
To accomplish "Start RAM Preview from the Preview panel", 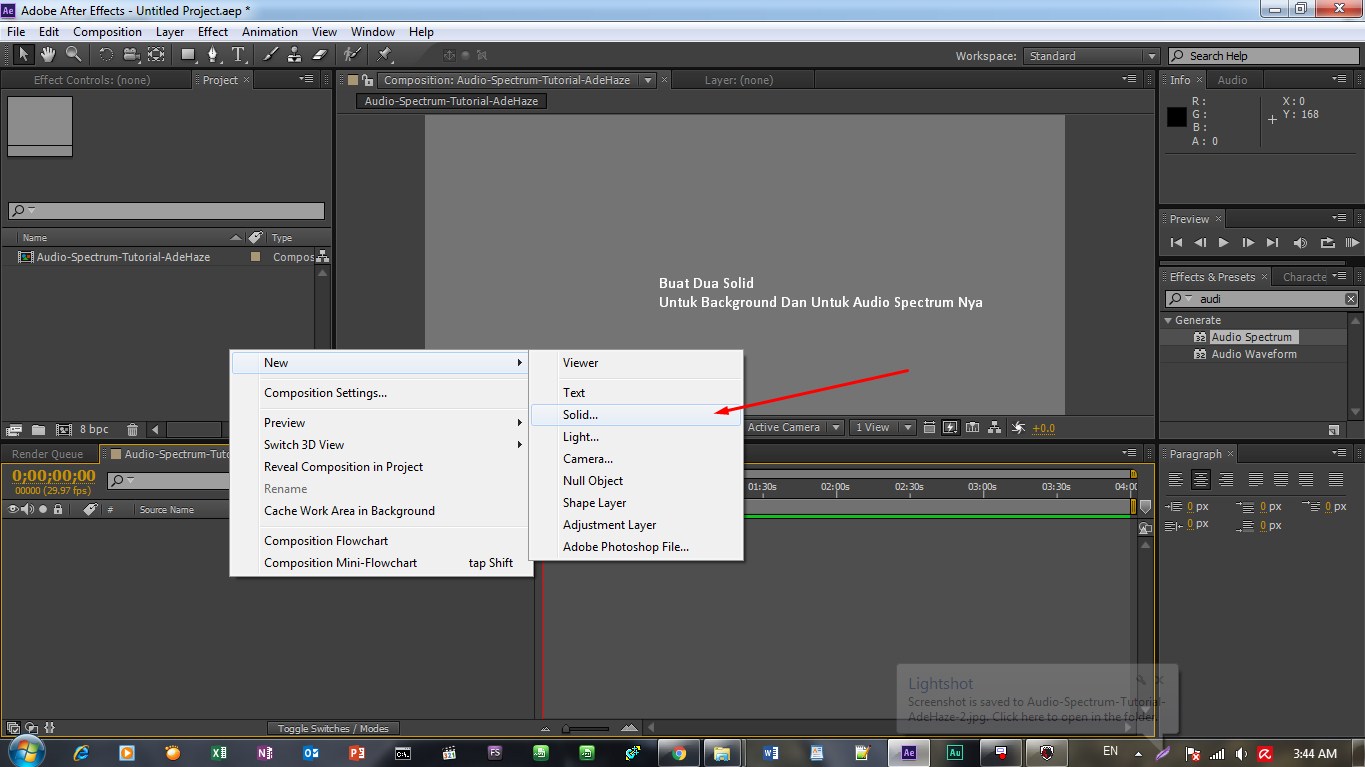I will (x=1353, y=242).
